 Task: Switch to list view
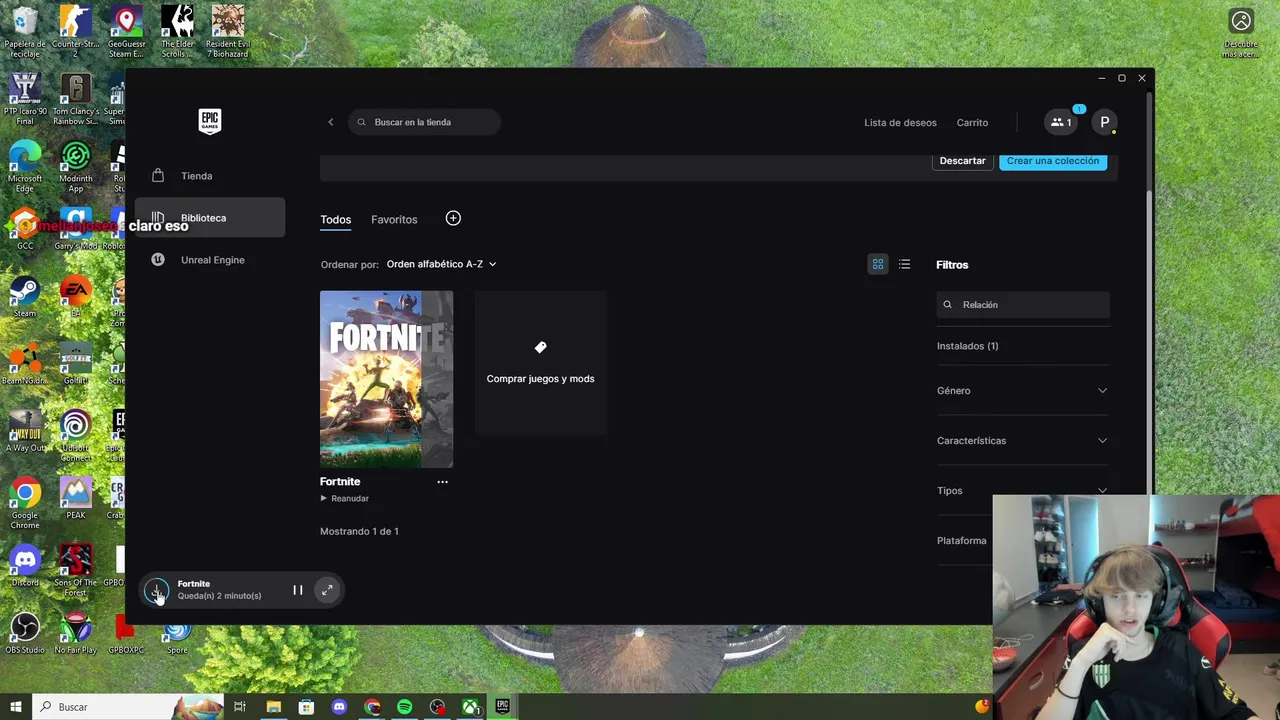904,264
